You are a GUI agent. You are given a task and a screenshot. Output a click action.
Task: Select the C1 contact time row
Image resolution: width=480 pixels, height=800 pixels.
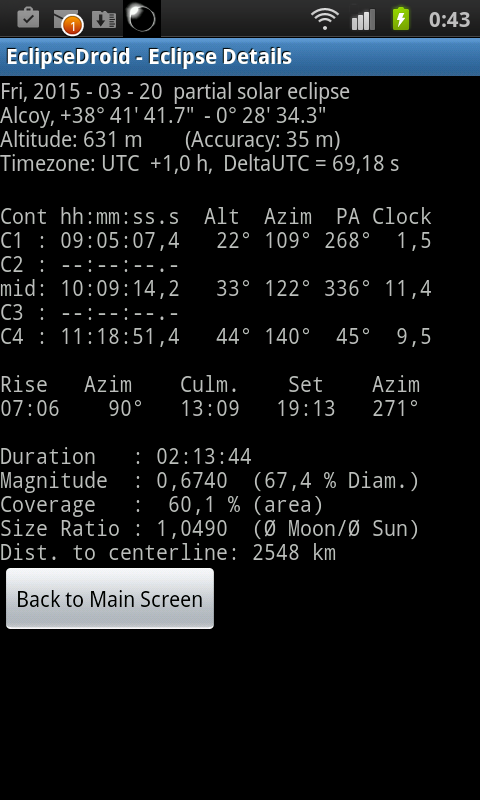pyautogui.click(x=216, y=241)
